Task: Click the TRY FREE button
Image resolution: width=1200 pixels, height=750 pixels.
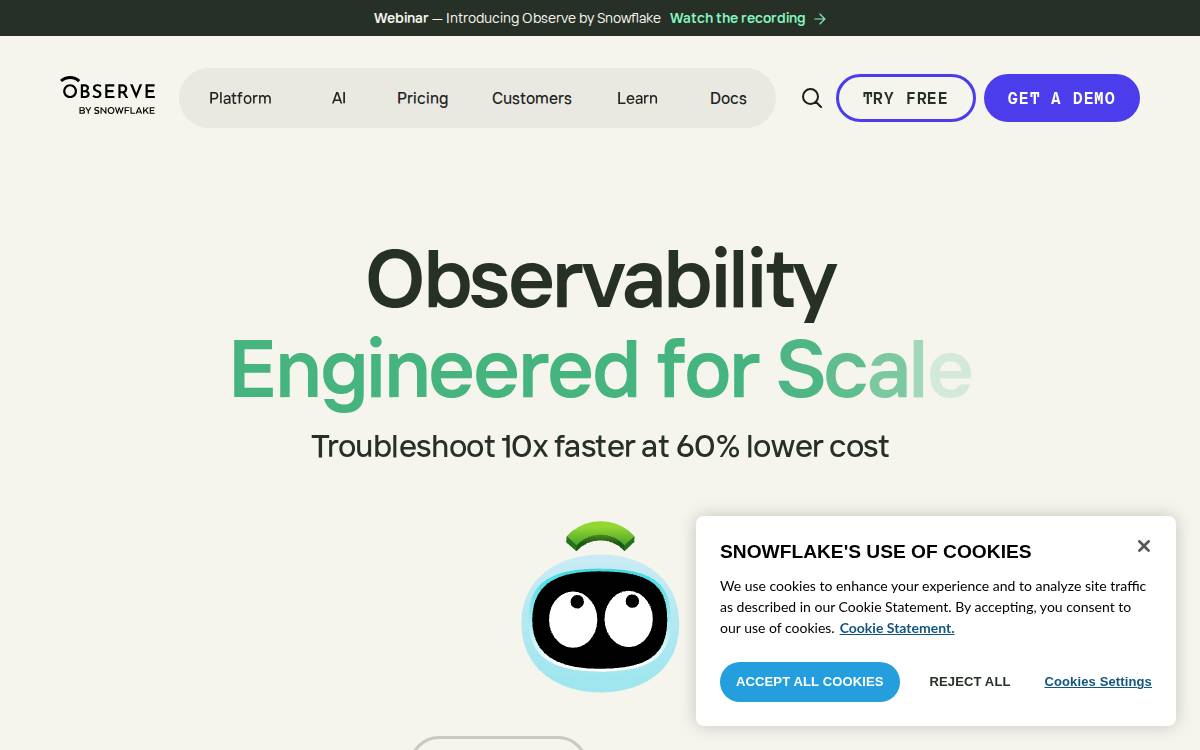Action: pos(906,98)
